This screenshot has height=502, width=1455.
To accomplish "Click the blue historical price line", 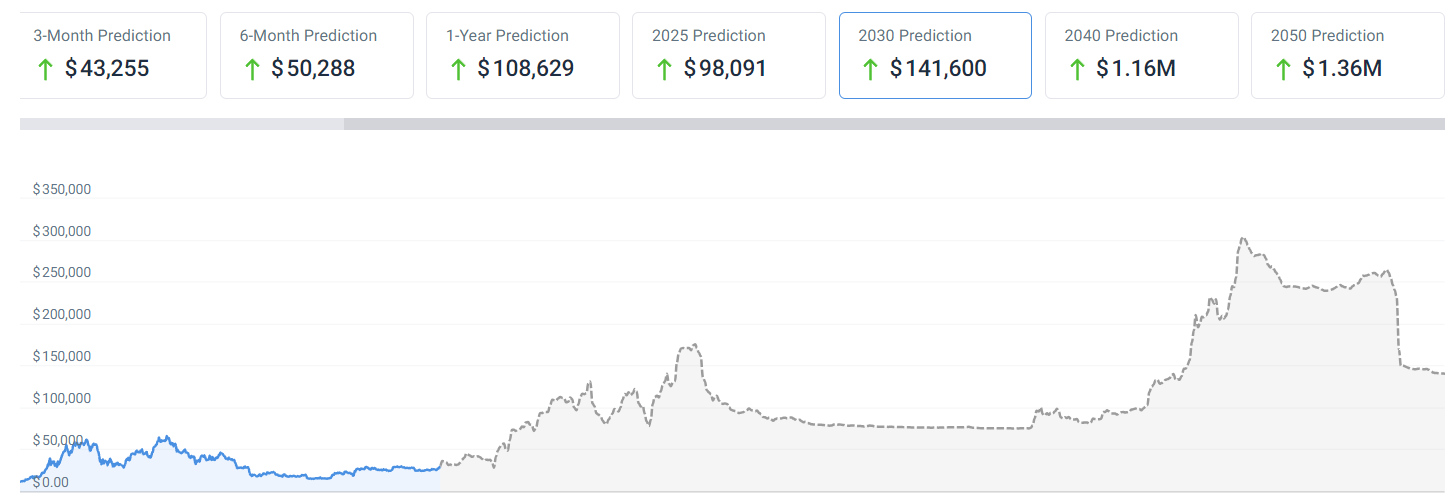I will (x=165, y=438).
